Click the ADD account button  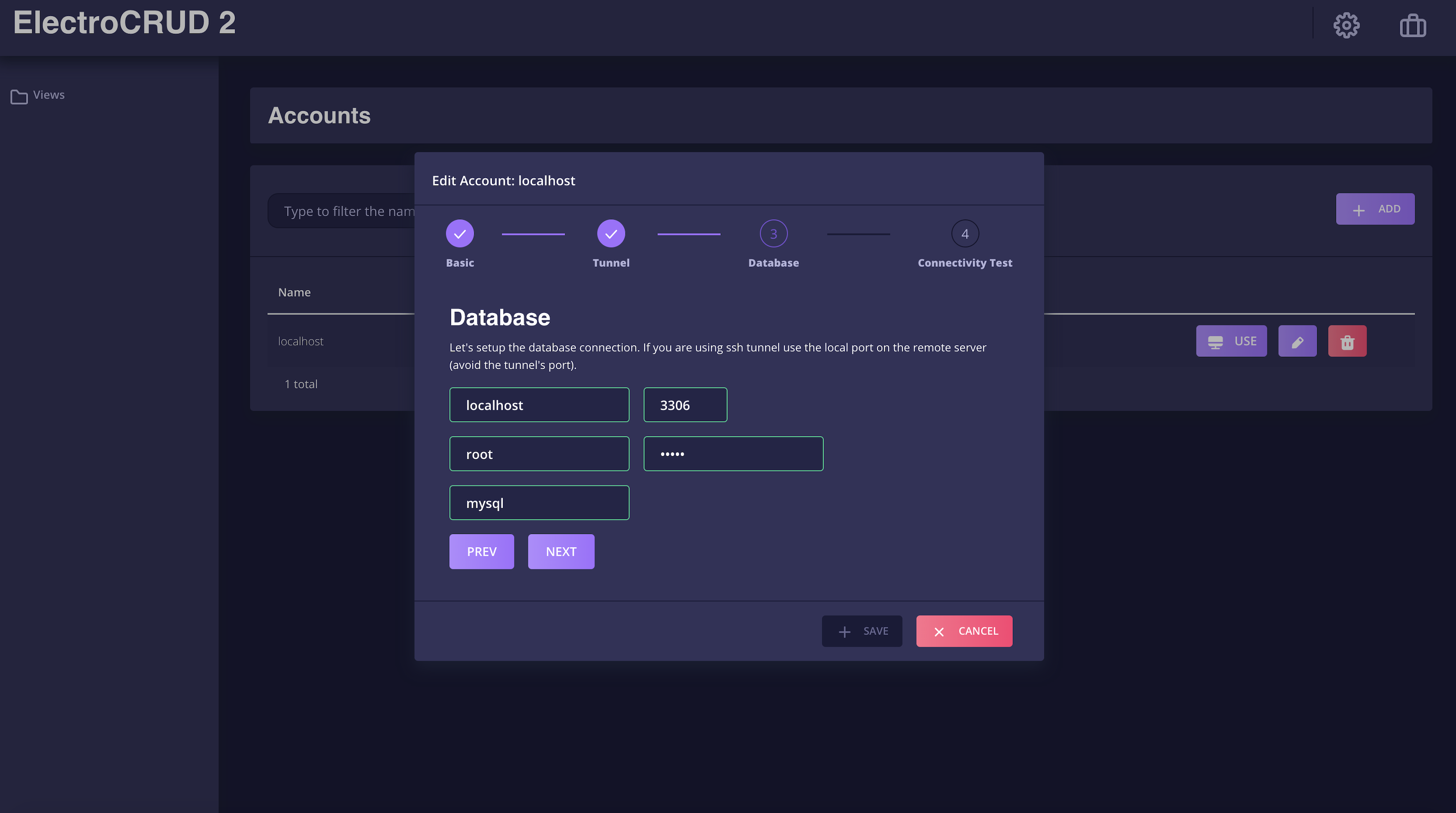1375,209
